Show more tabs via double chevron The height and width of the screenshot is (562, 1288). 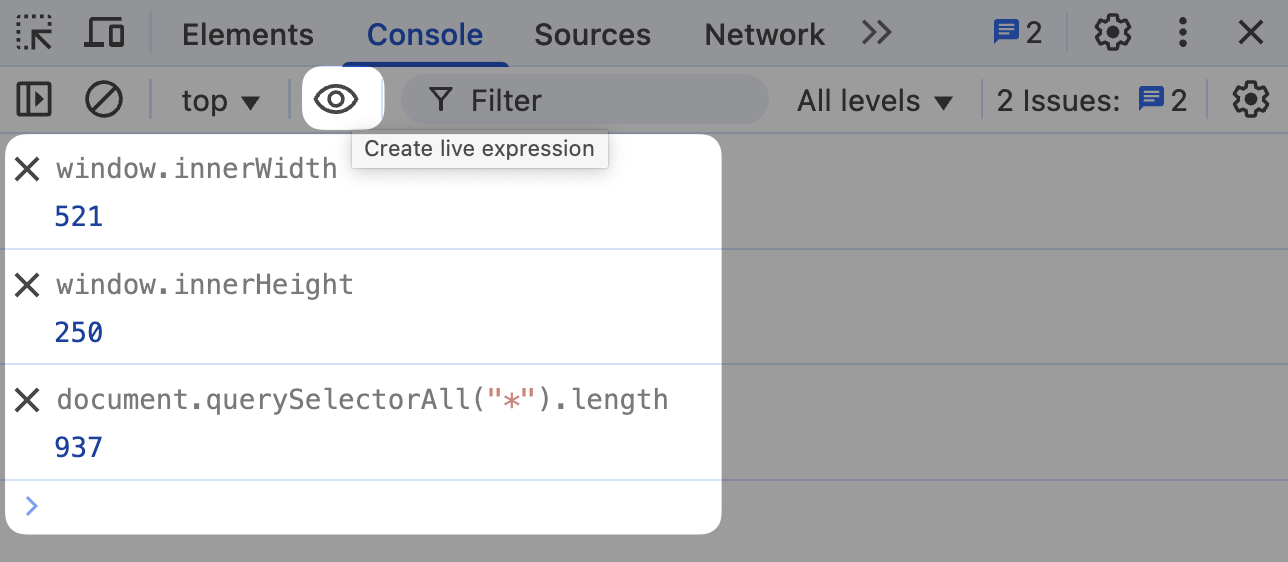[877, 33]
